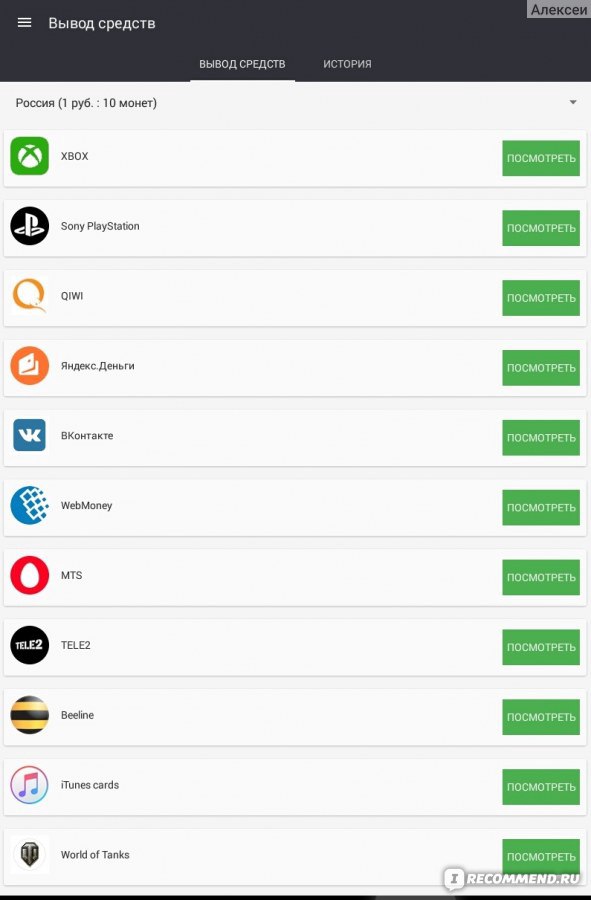Tap the black TELE2 logo icon
The image size is (591, 900).
[30, 645]
